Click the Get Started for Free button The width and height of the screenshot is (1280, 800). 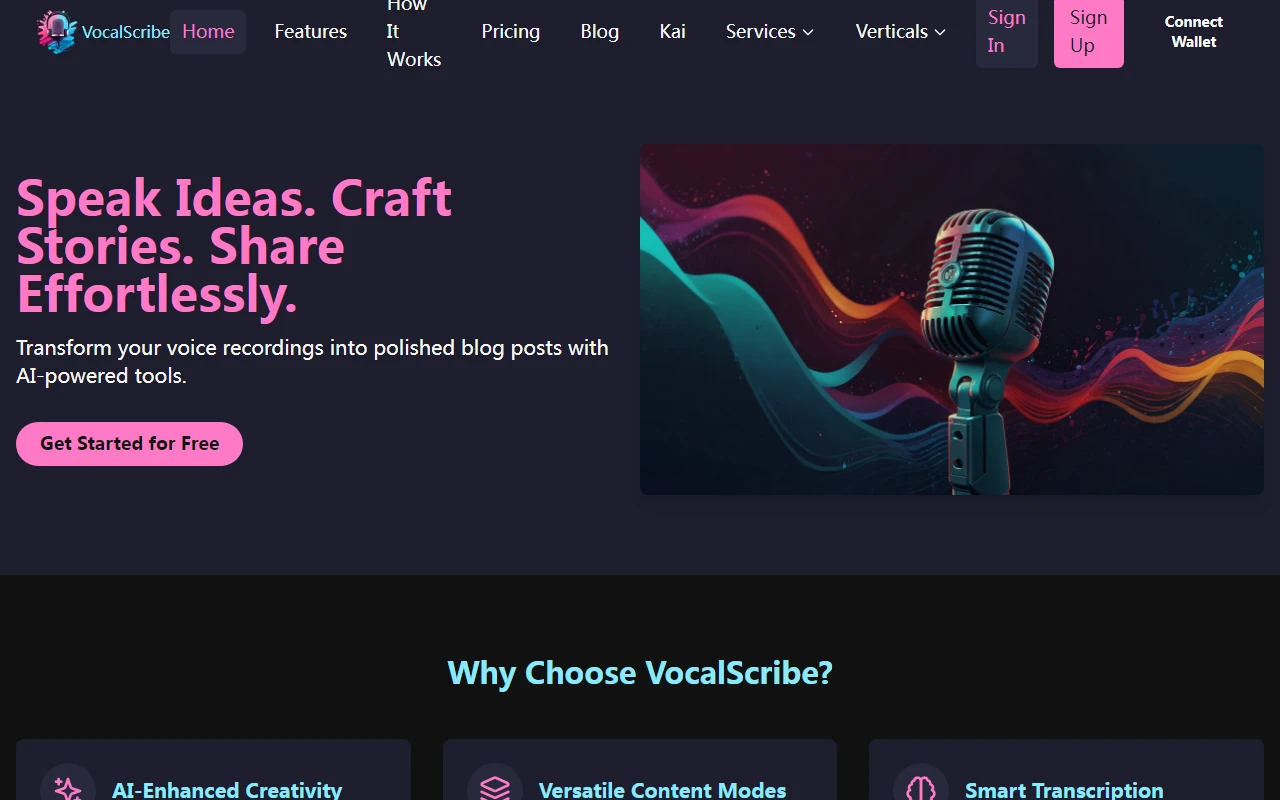point(129,443)
